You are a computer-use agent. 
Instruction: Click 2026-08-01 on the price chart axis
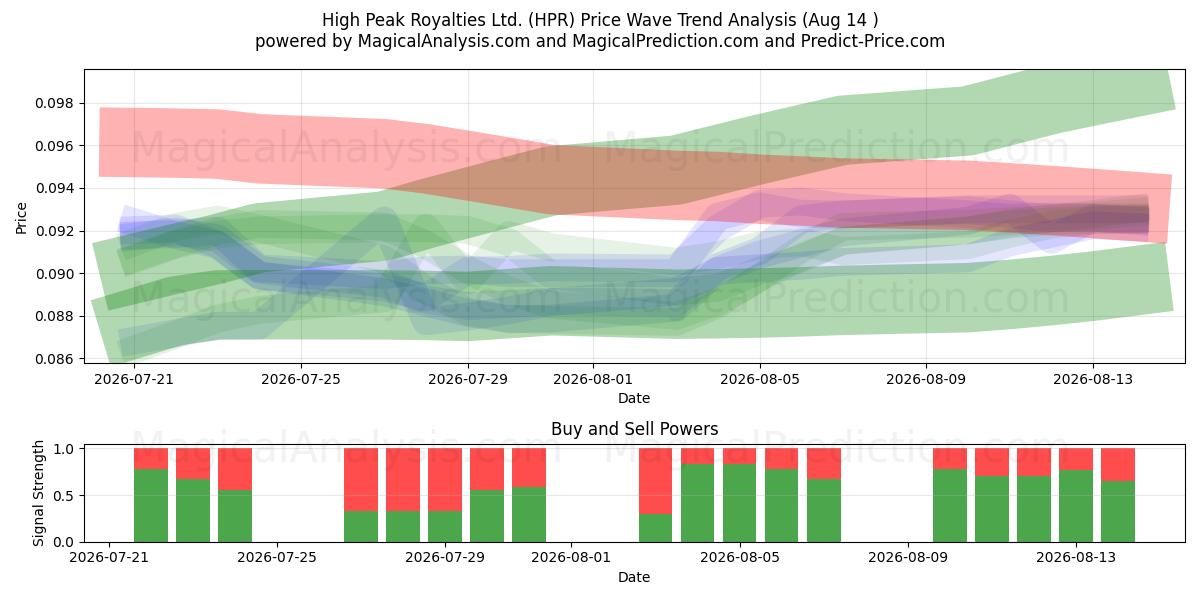click(593, 379)
